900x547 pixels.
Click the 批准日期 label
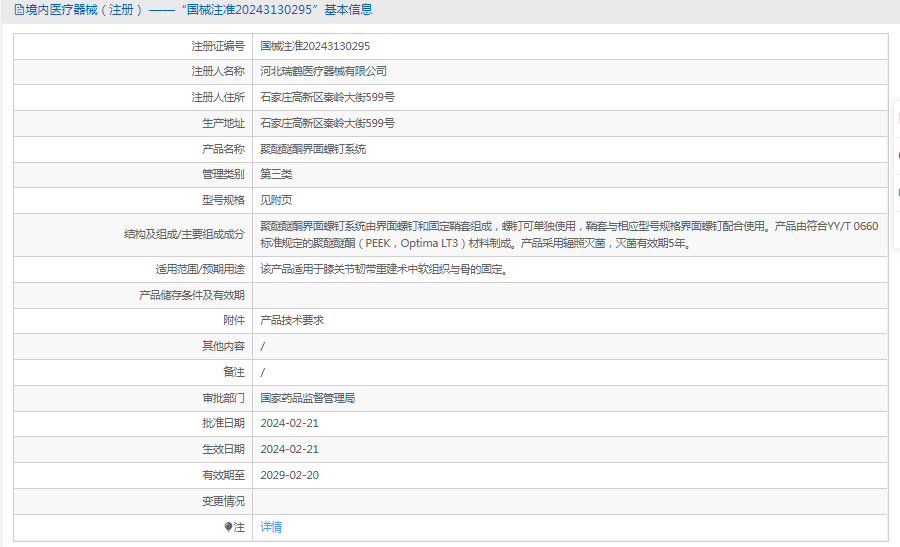(x=223, y=423)
